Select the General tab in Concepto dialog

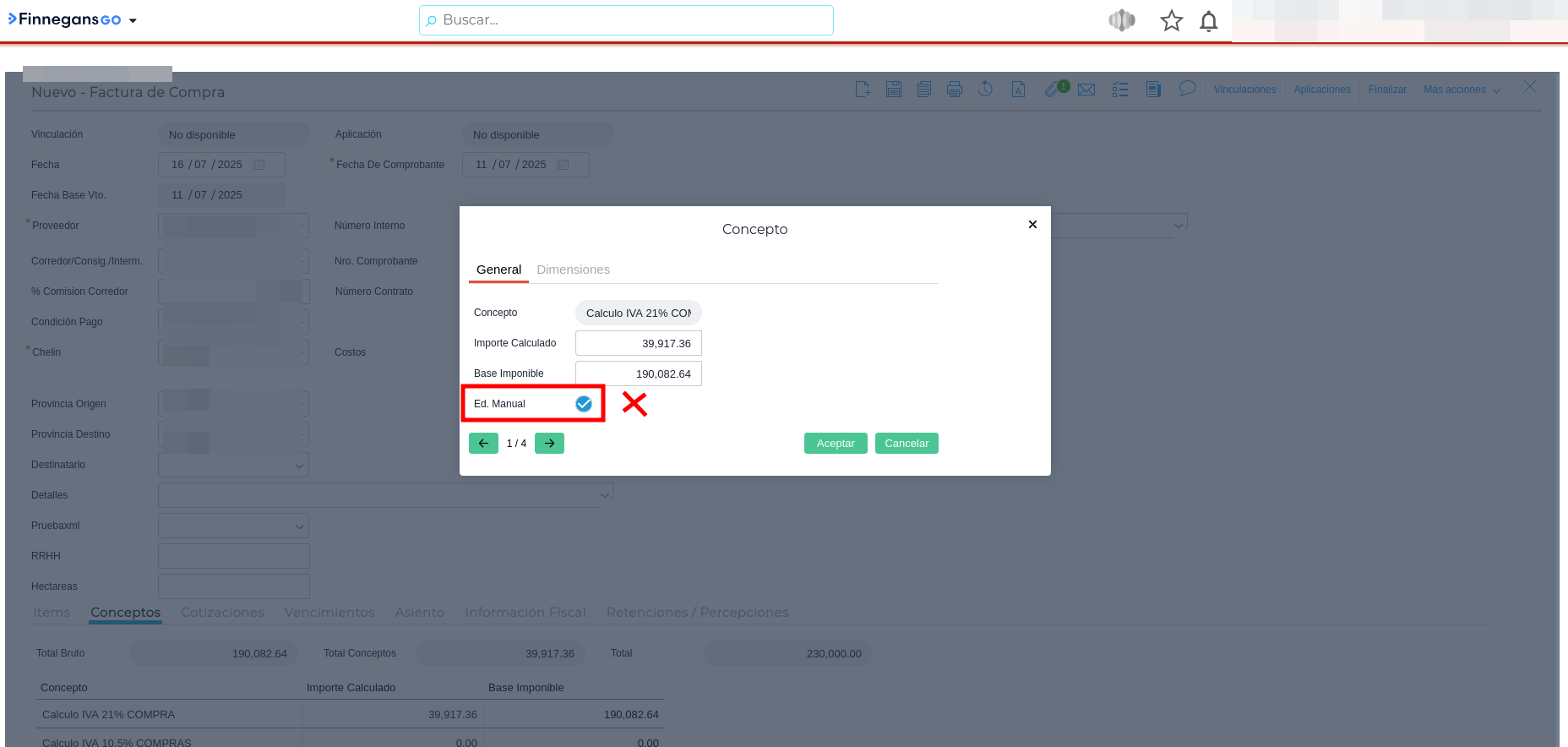click(x=498, y=270)
